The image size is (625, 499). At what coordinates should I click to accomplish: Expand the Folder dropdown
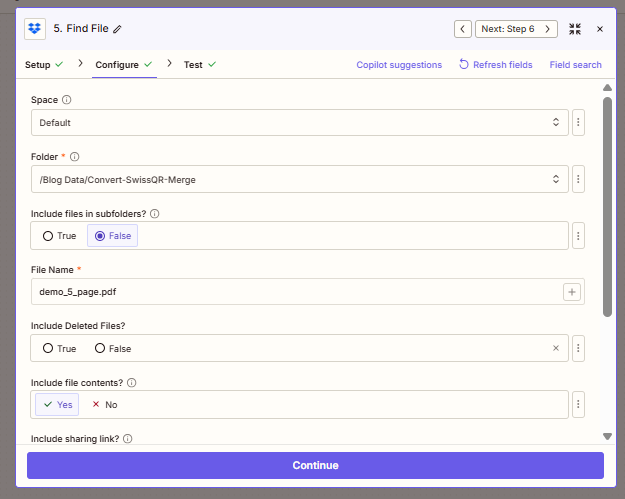point(300,179)
